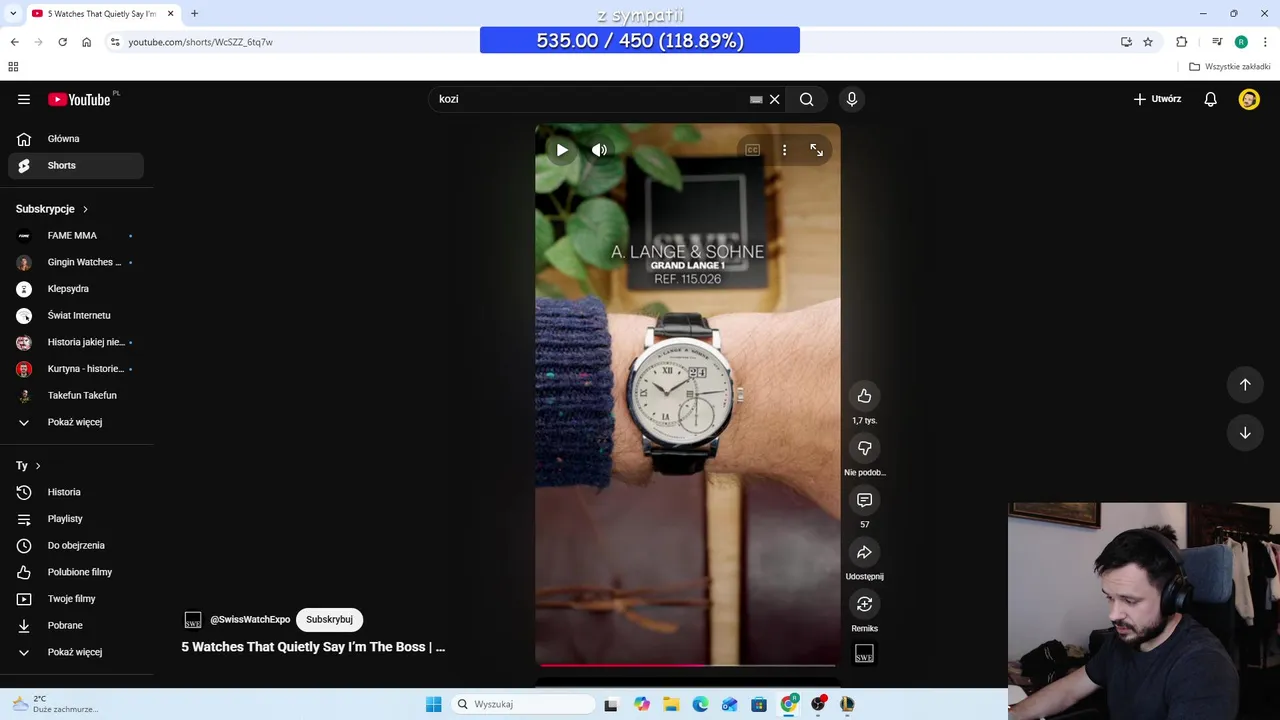Expand the Short to fullscreen
The image size is (1280, 720).
tap(817, 150)
